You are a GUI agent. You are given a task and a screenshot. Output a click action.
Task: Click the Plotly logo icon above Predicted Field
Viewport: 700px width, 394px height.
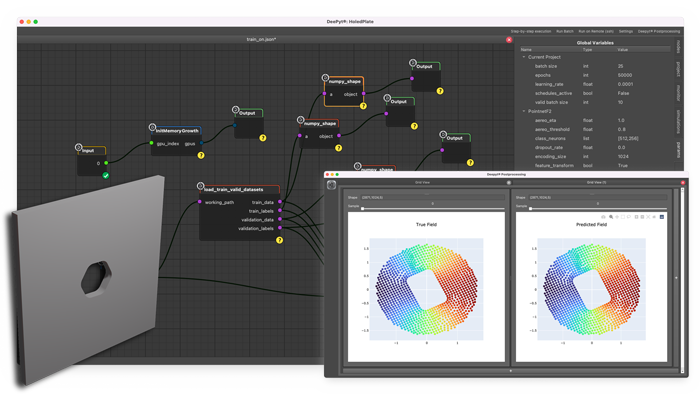[x=662, y=217]
